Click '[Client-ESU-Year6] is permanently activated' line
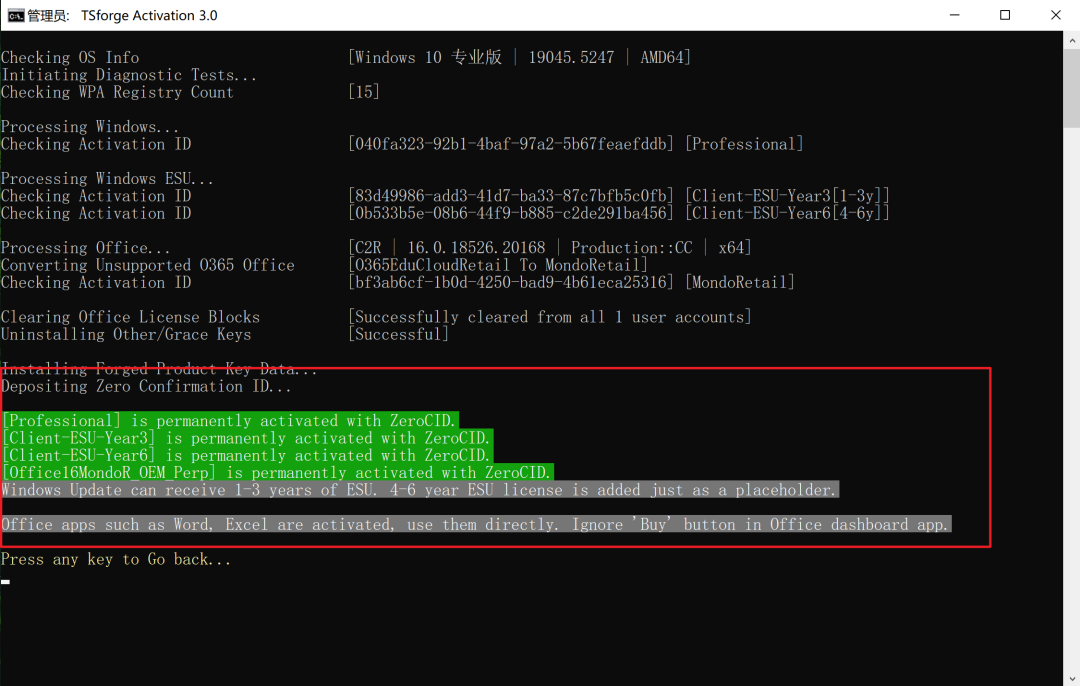1080x686 pixels. [247, 455]
